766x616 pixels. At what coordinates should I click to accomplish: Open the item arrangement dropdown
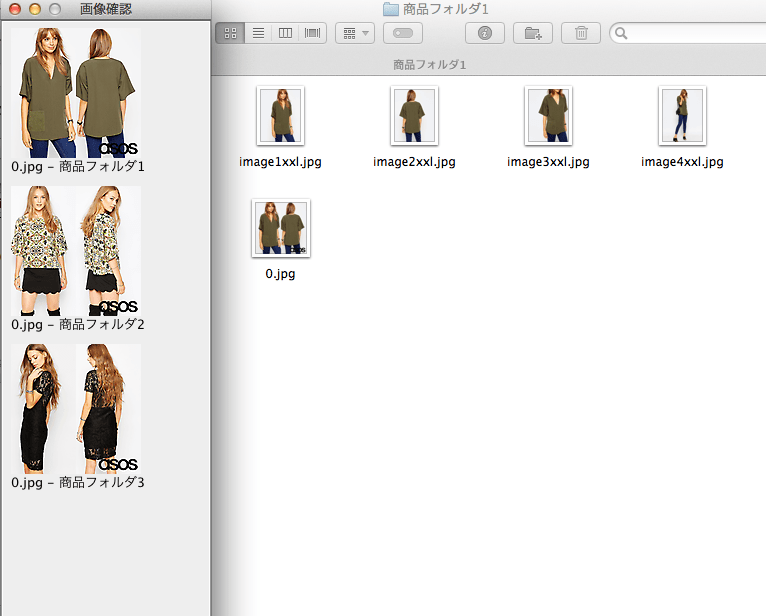point(355,33)
